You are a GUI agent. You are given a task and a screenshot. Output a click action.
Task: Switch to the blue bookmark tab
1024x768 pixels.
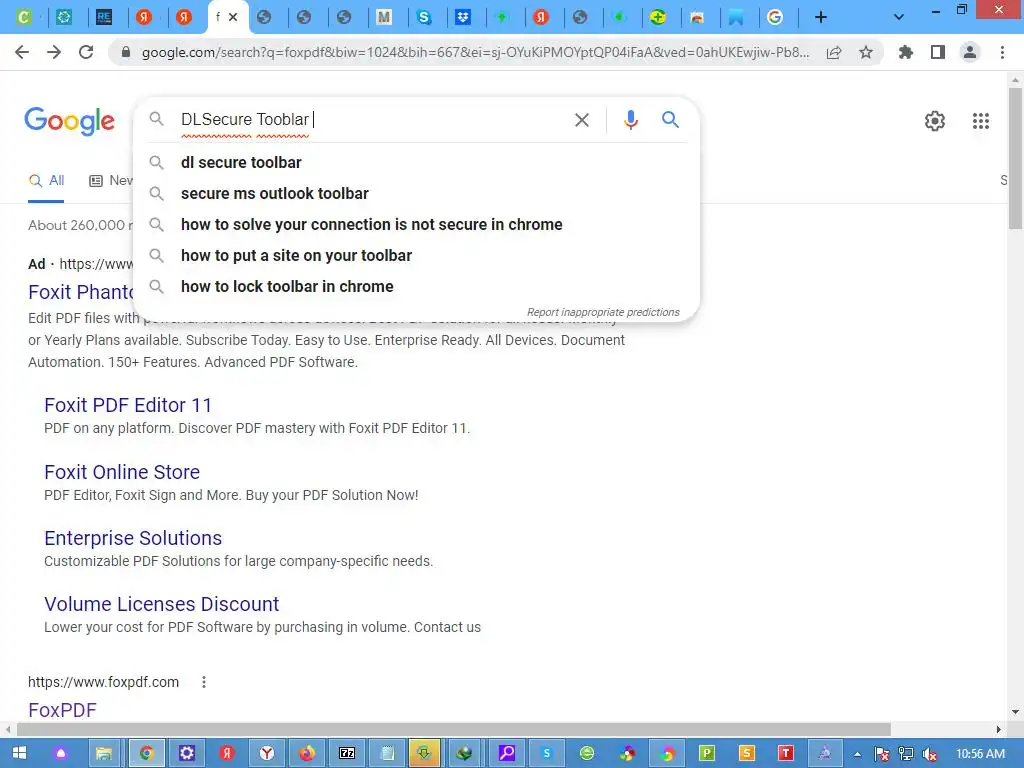[x=736, y=18]
